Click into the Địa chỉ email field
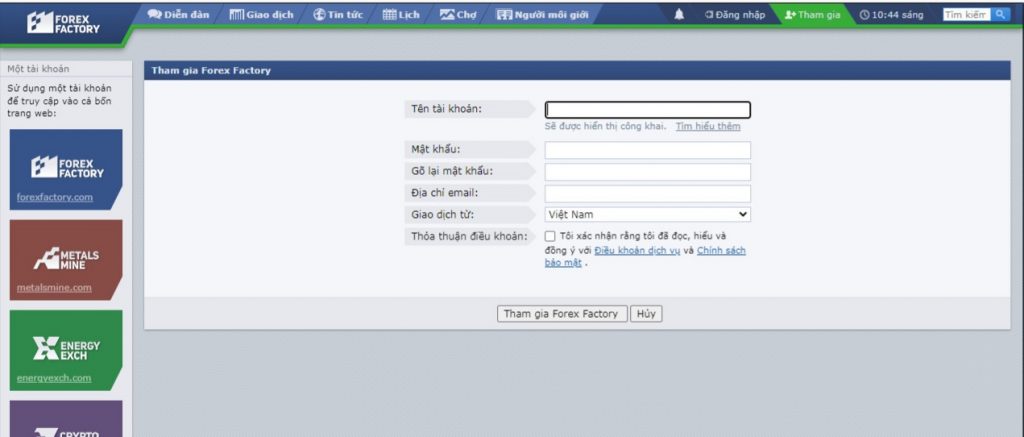The width and height of the screenshot is (1024, 437). (647, 193)
